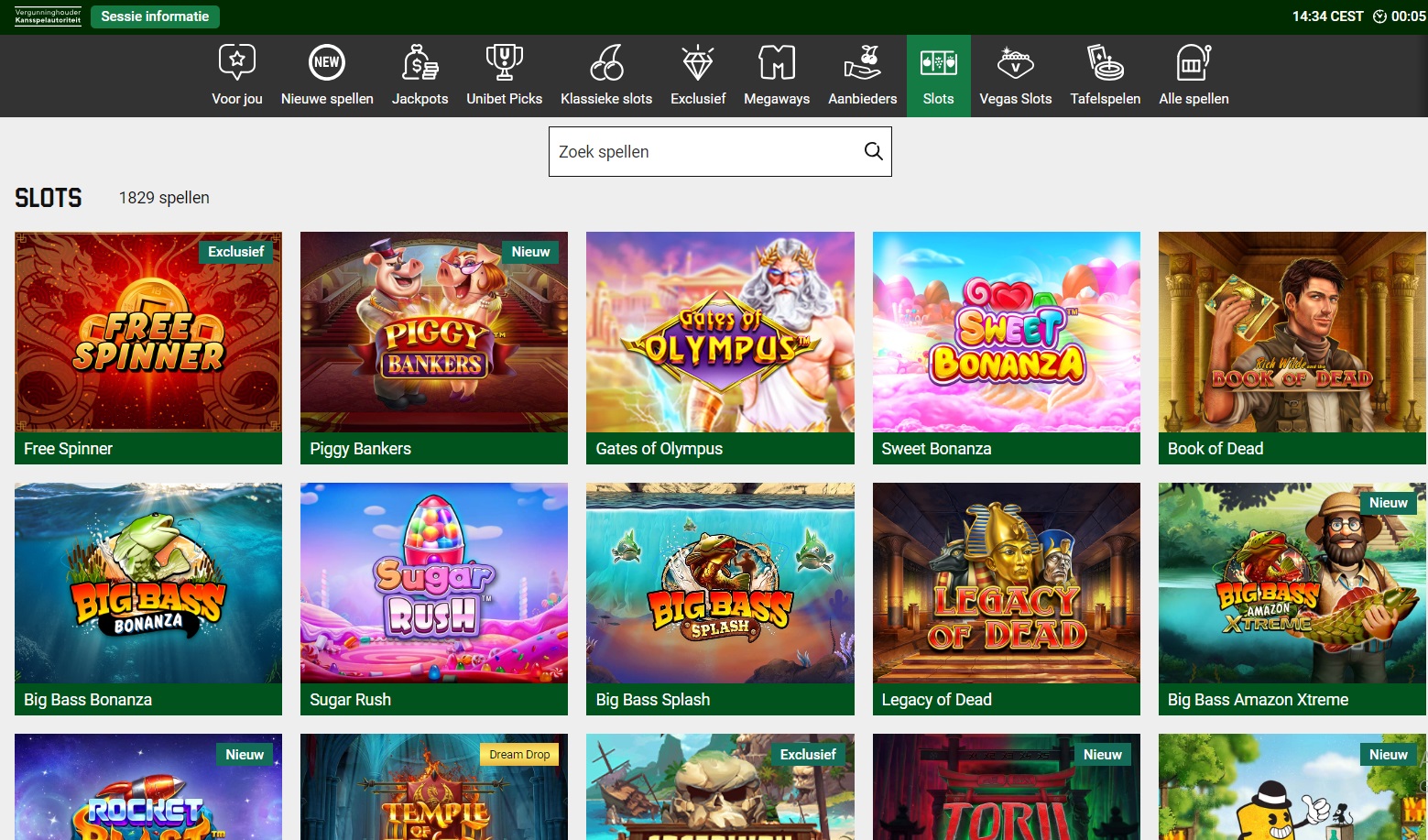This screenshot has height=840, width=1428.
Task: Open the Torii game thumbnail
Action: (x=1007, y=787)
